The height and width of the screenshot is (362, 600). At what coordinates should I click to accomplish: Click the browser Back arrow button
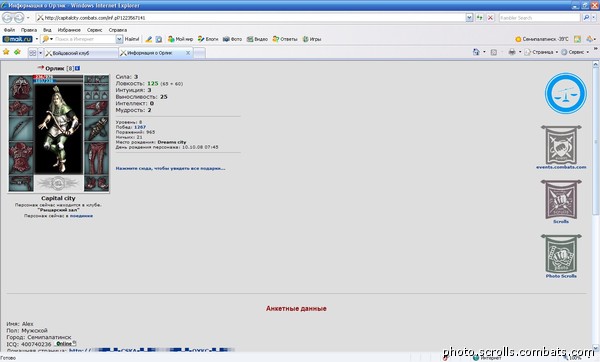(x=7, y=18)
